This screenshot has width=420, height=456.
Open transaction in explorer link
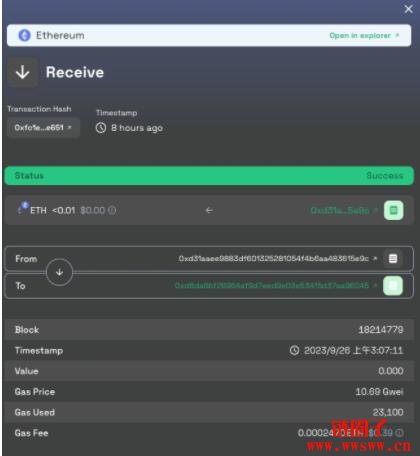364,35
